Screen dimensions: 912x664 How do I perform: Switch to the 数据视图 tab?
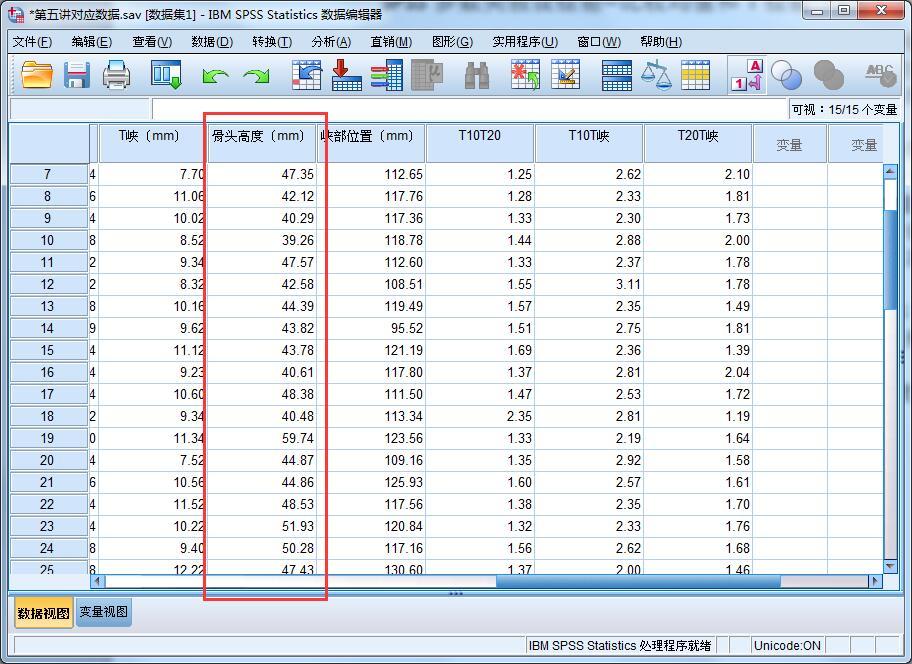click(x=44, y=613)
